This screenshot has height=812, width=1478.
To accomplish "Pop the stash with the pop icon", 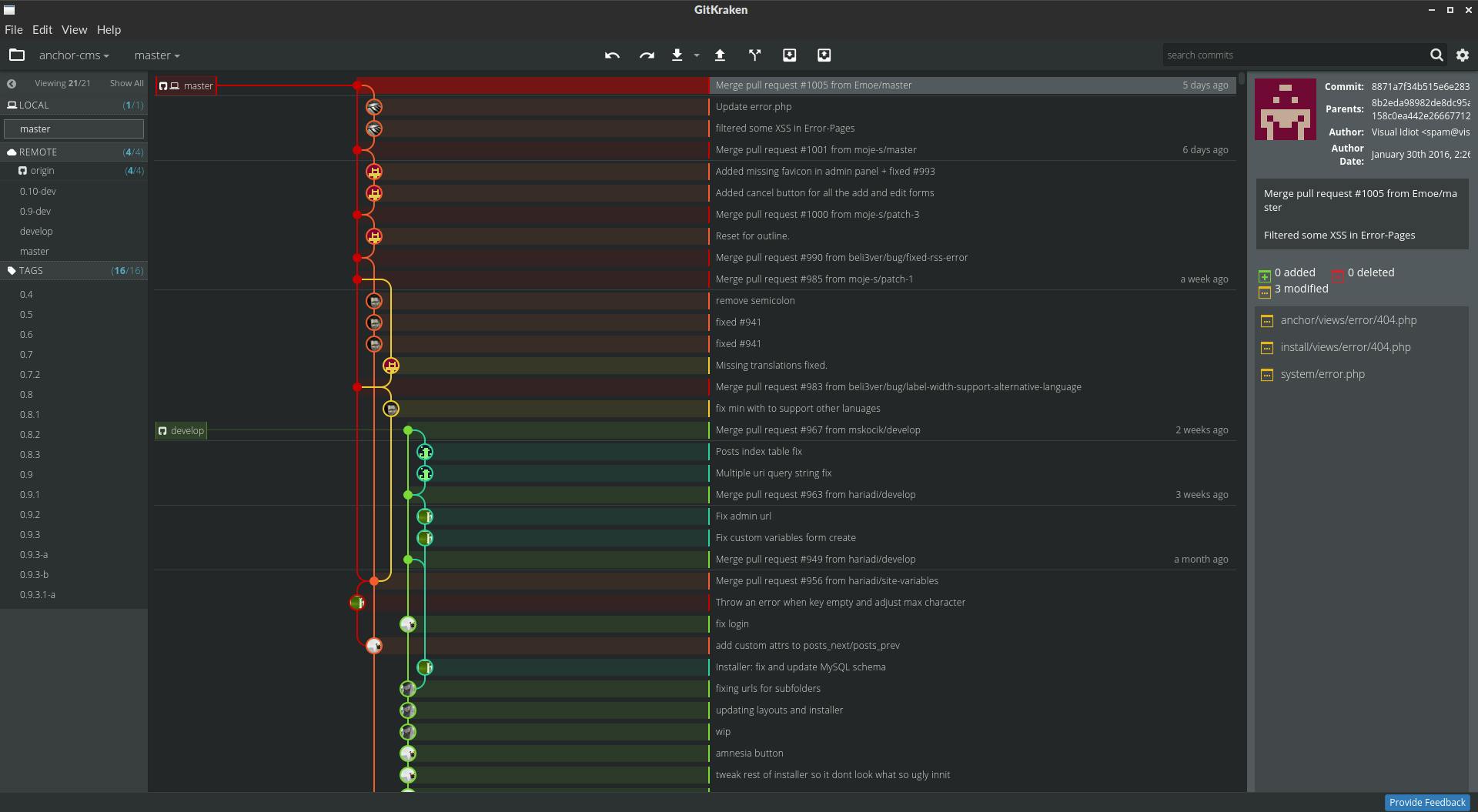I will 824,55.
